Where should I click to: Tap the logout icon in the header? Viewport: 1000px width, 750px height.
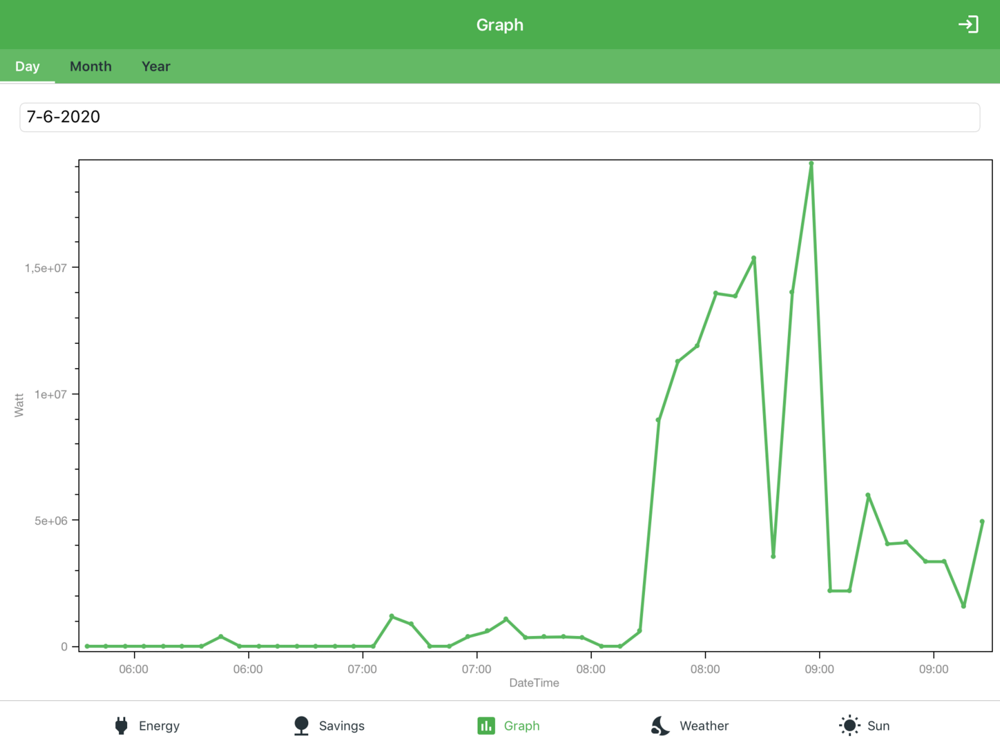coord(968,24)
